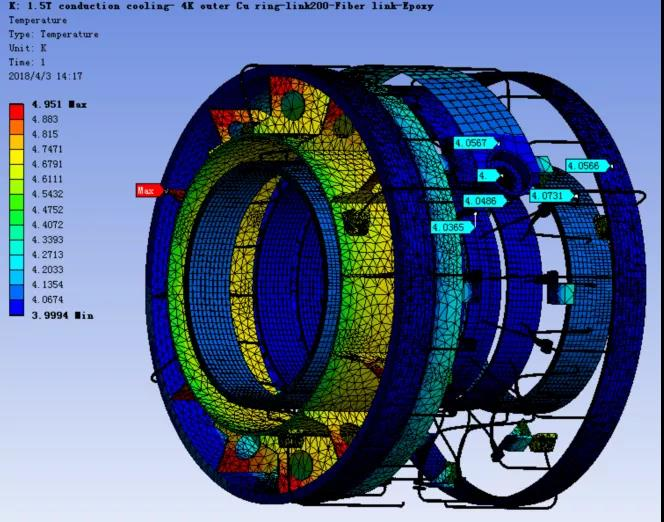Select the 4.0568 temperature probe label
The height and width of the screenshot is (522, 664).
pyautogui.click(x=587, y=166)
